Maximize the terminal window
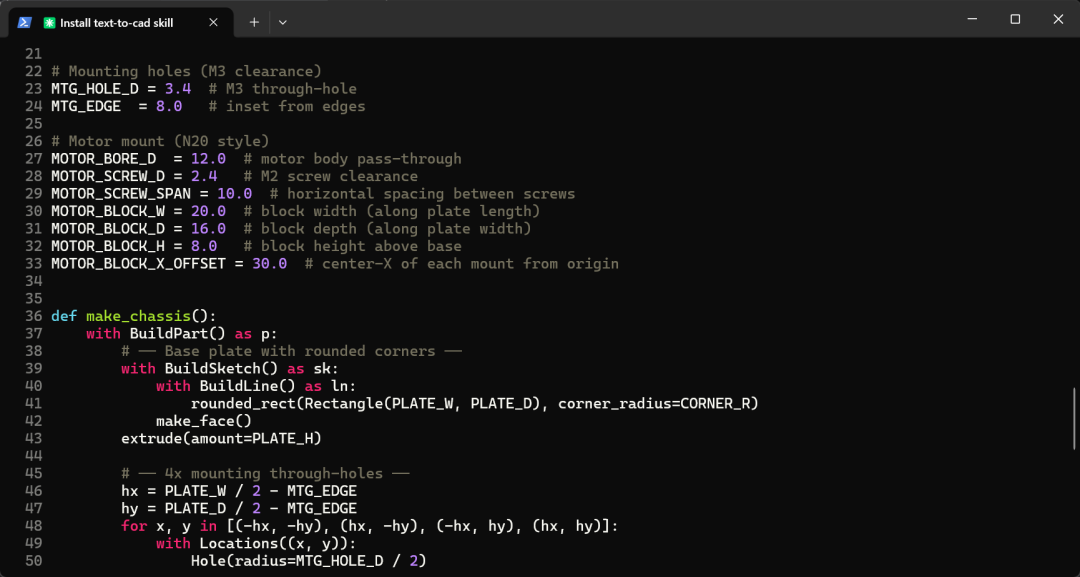The width and height of the screenshot is (1080, 577). [1015, 19]
